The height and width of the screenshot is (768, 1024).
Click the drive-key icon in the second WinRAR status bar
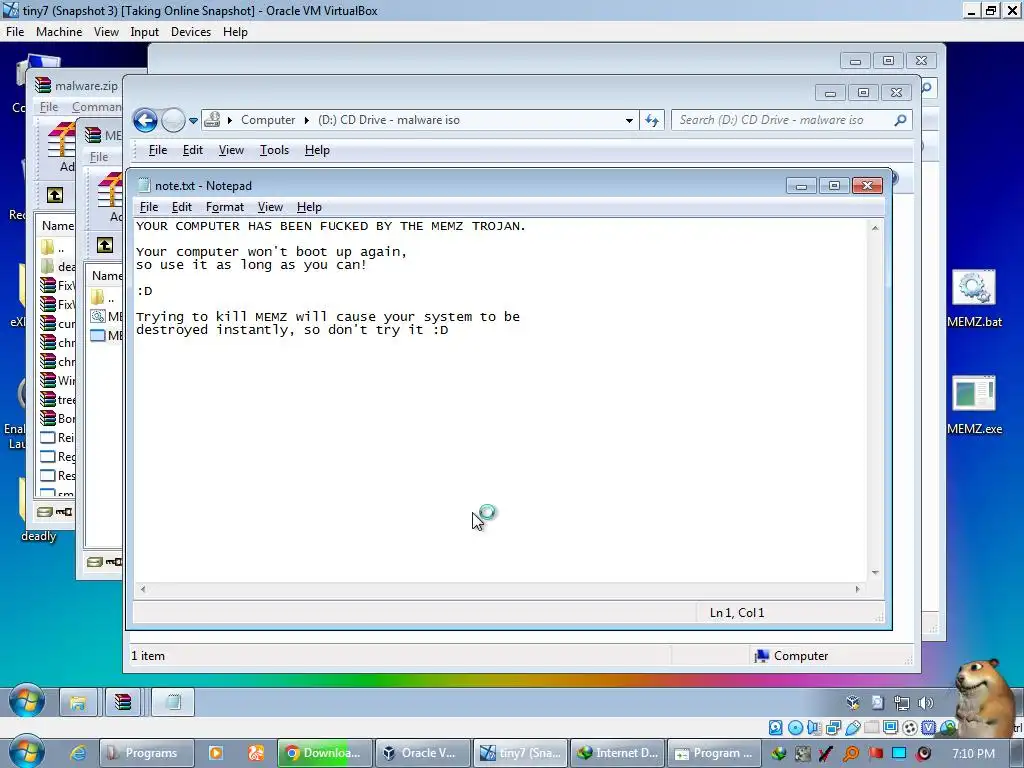point(104,562)
